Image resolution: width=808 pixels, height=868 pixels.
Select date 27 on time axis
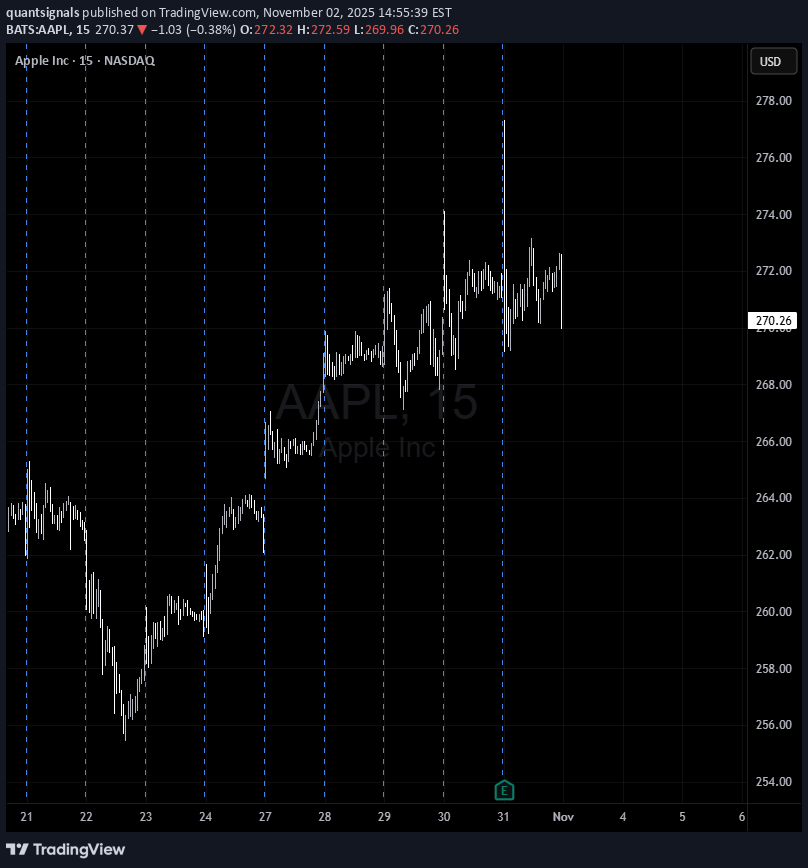pos(265,817)
